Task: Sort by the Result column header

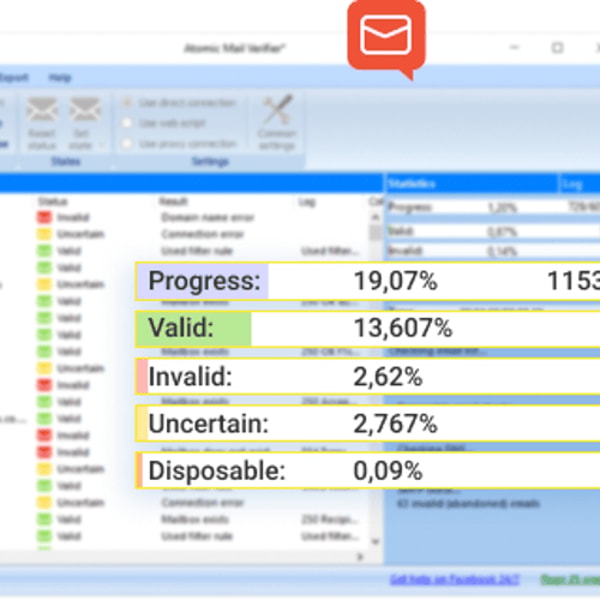Action: [173, 201]
